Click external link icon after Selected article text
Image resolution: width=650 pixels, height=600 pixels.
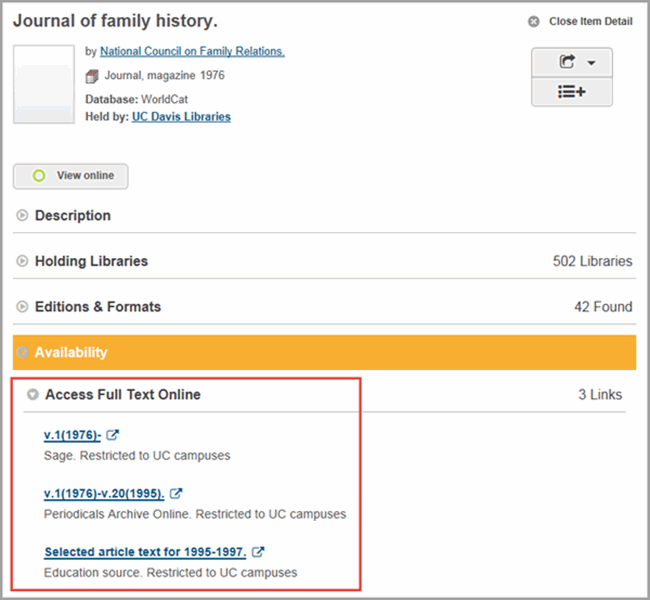pyautogui.click(x=258, y=551)
